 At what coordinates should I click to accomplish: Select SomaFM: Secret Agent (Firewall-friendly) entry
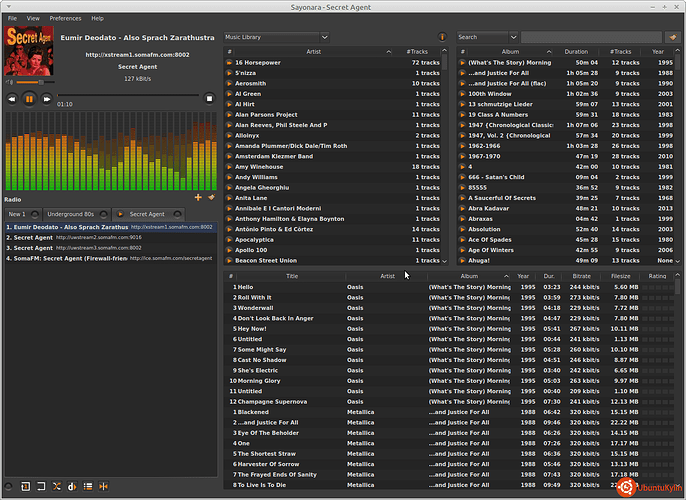(111, 259)
